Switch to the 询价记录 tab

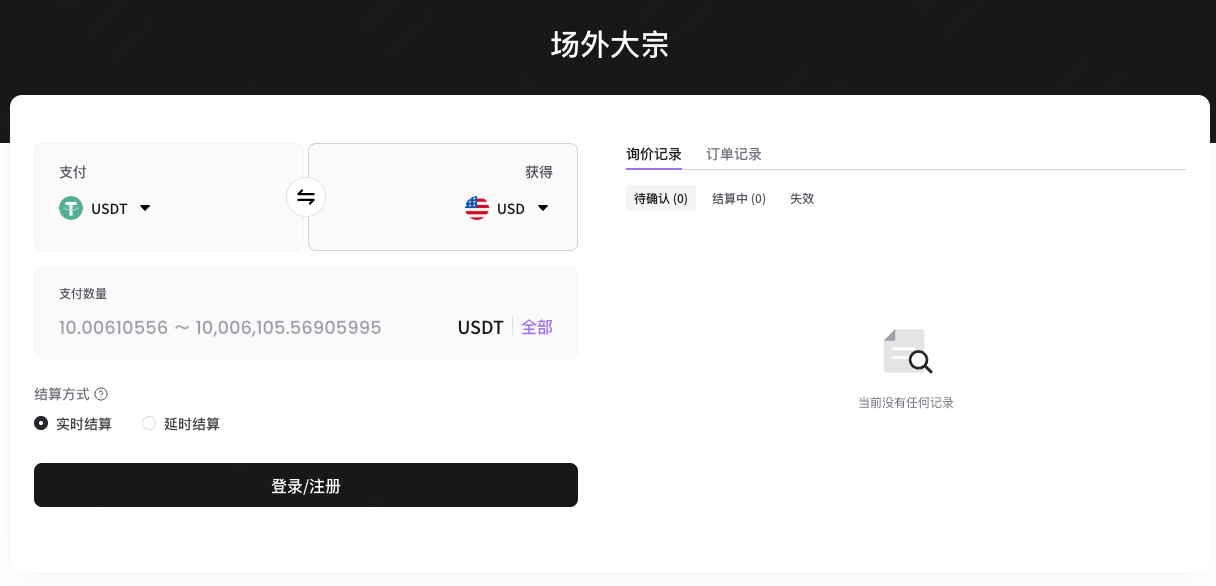(x=654, y=154)
